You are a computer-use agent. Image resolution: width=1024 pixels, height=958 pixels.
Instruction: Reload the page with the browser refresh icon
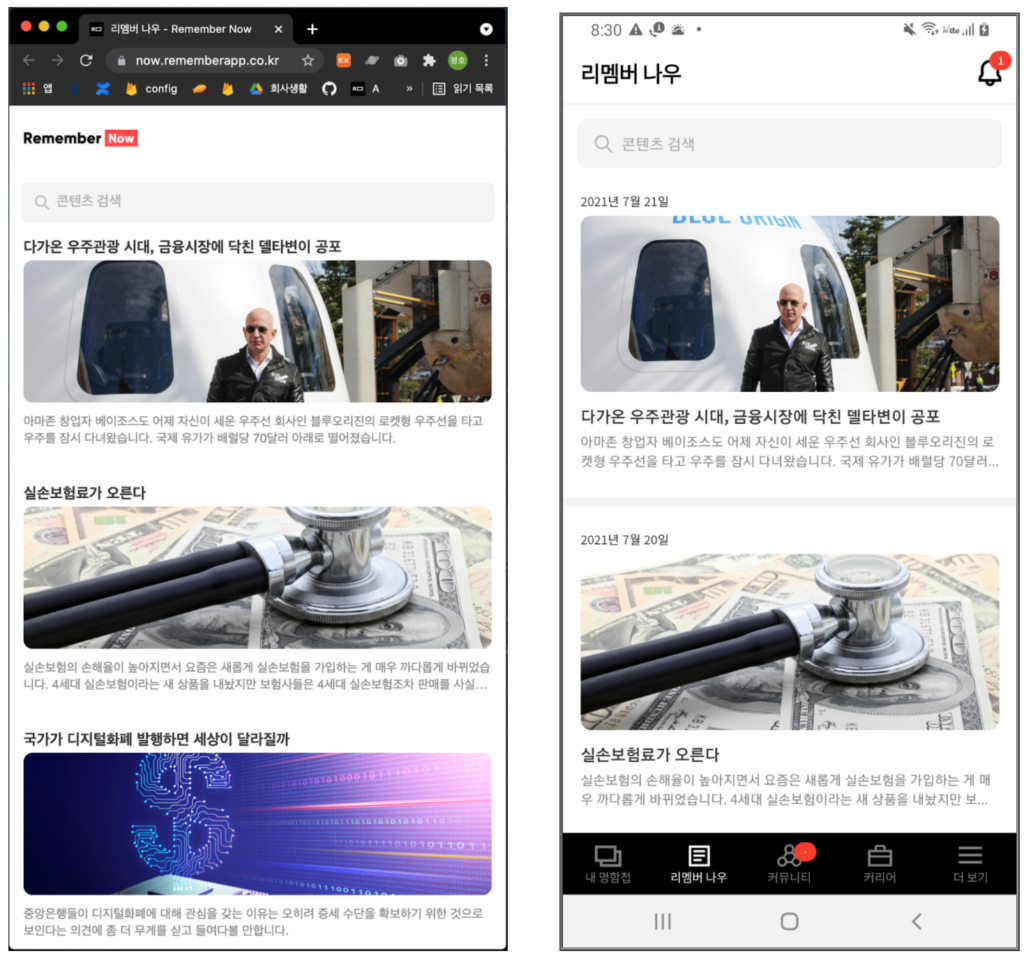(x=86, y=60)
